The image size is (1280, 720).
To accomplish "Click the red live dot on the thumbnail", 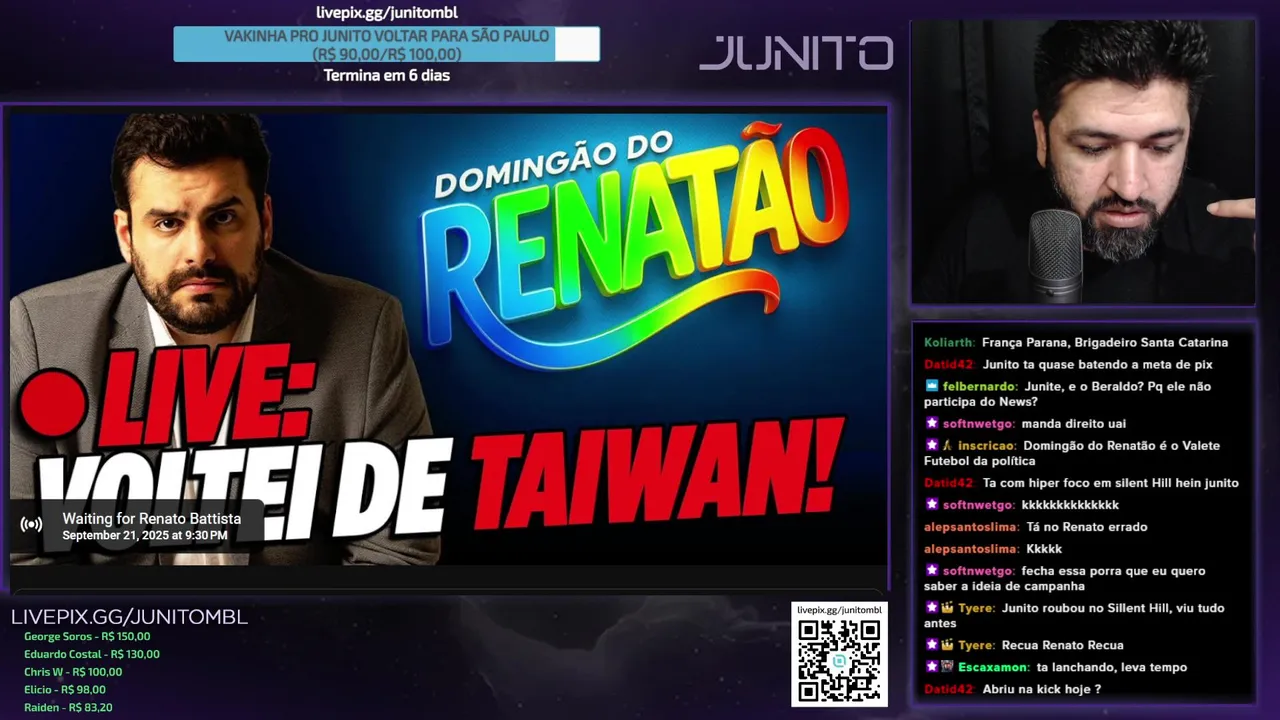I will pos(53,402).
